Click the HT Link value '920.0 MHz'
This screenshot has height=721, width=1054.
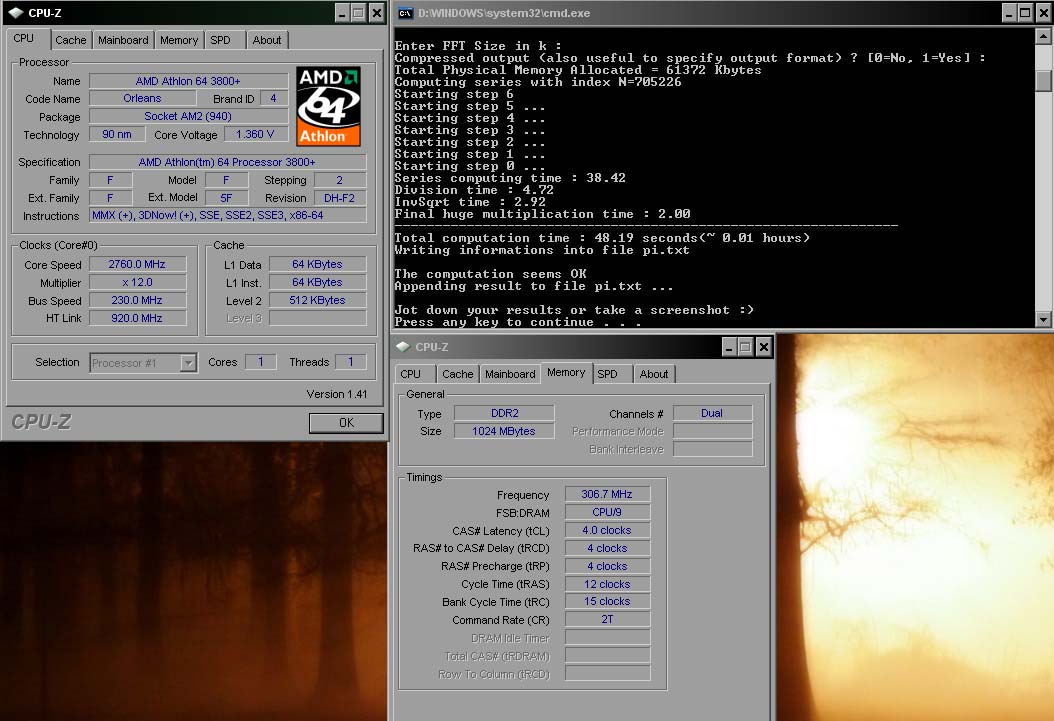[137, 318]
